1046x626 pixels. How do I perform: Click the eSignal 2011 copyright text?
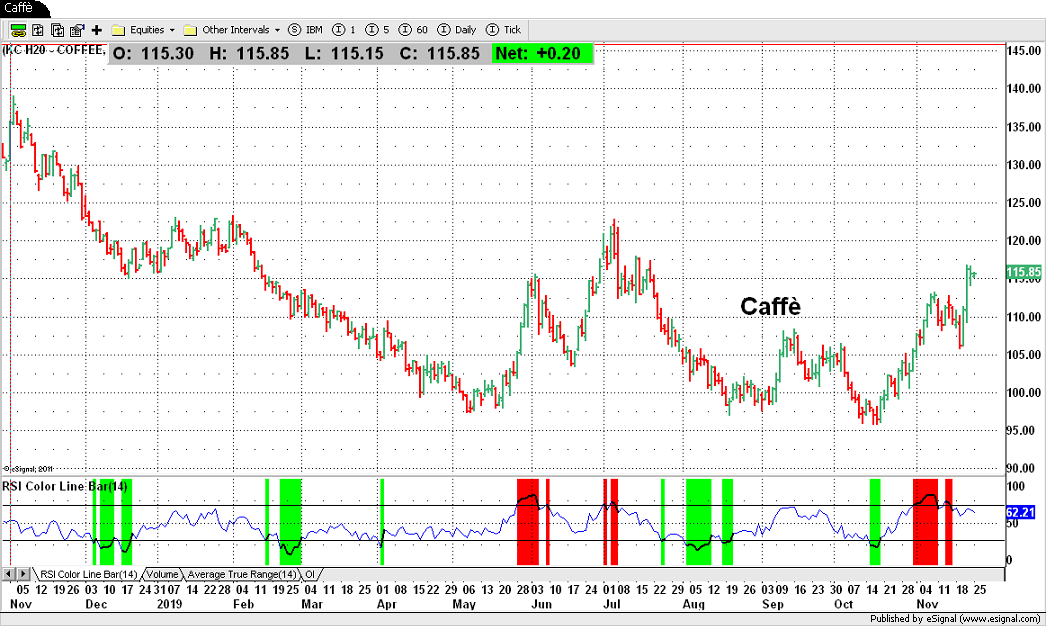point(28,469)
